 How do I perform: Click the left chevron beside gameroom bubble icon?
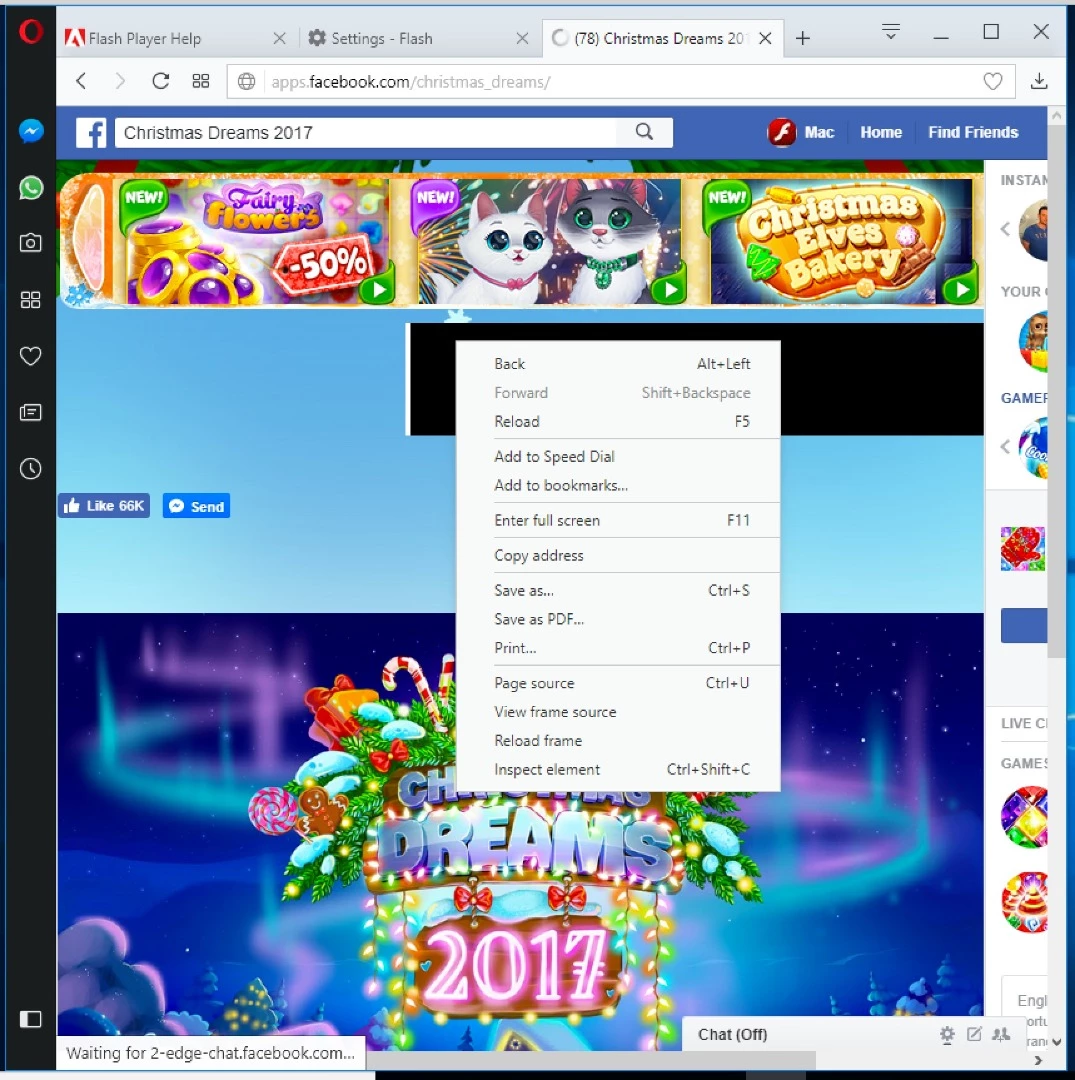pos(1005,447)
